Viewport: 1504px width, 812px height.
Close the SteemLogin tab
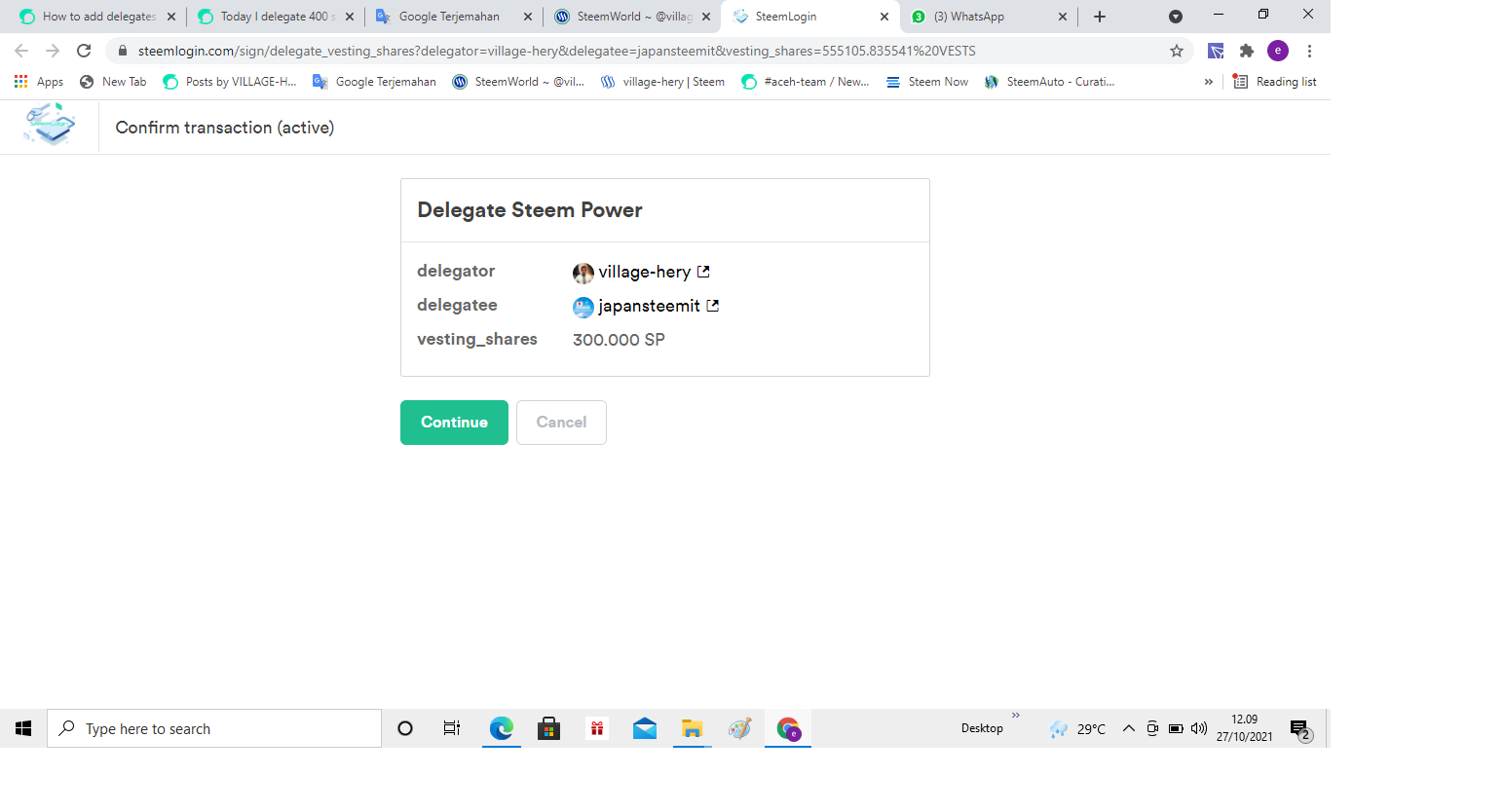(884, 17)
